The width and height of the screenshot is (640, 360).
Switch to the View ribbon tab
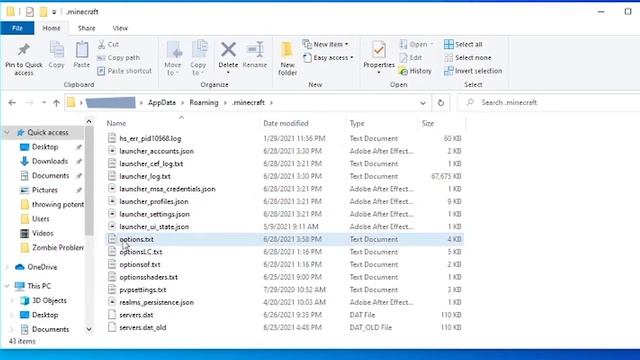tap(120, 28)
